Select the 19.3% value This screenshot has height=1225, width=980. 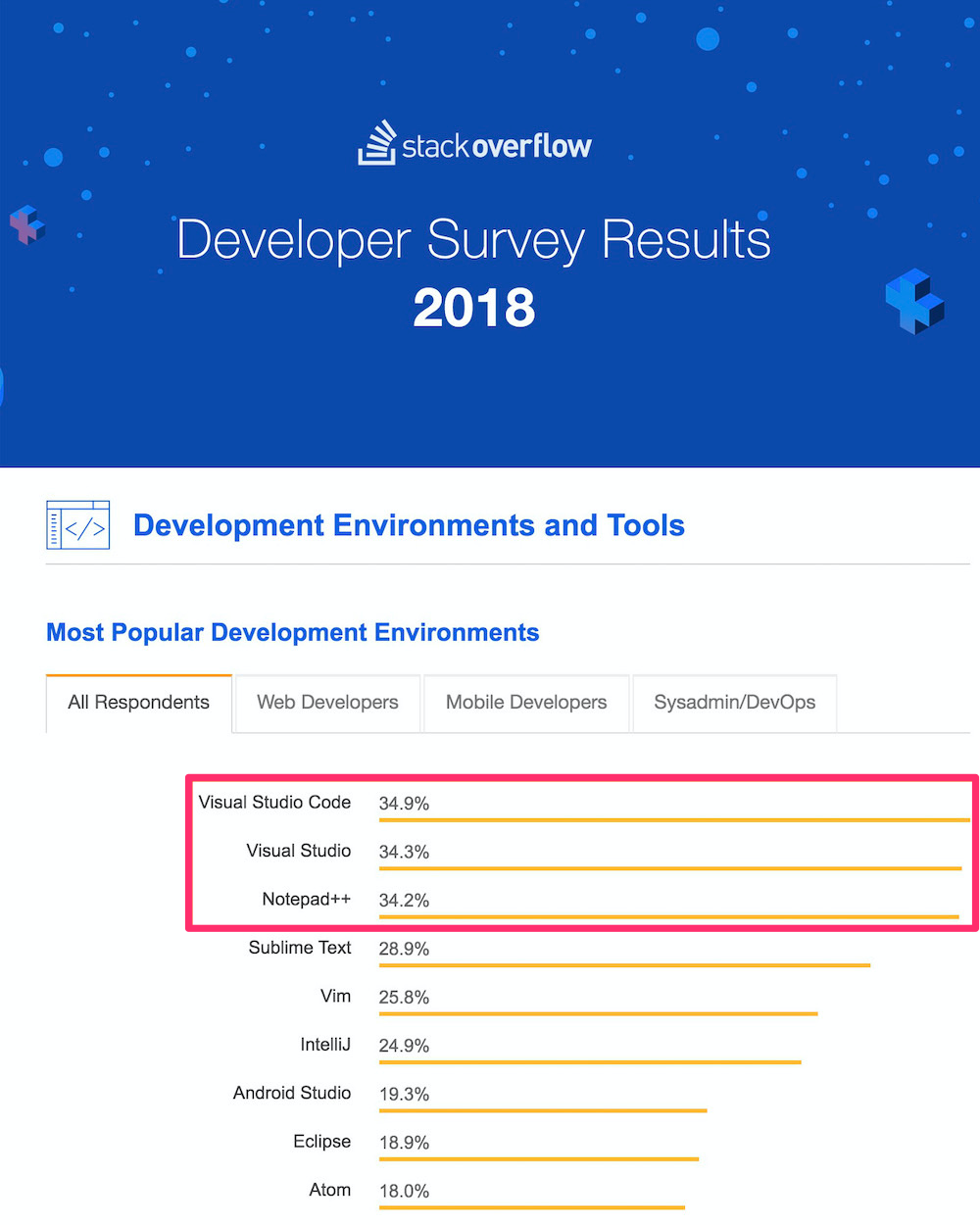pyautogui.click(x=404, y=1094)
